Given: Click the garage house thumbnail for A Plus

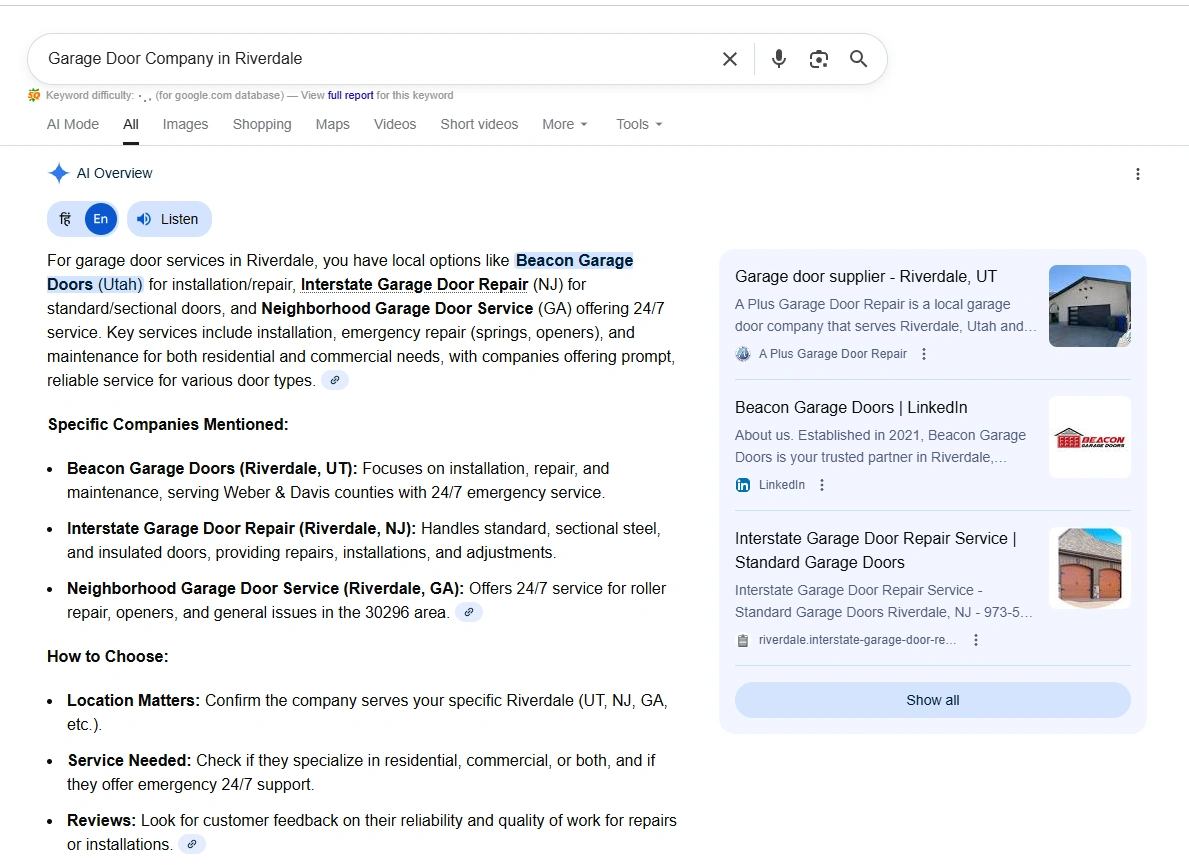Looking at the screenshot, I should [1090, 306].
